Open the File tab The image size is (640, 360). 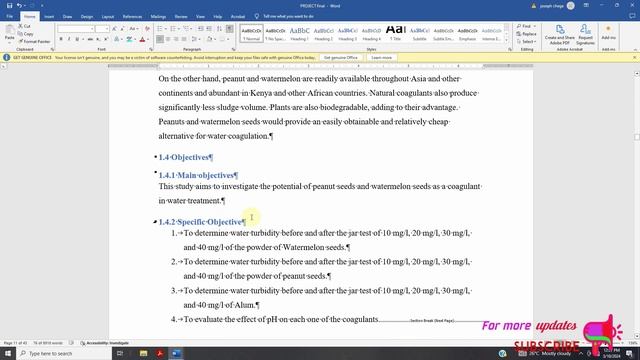pos(9,16)
